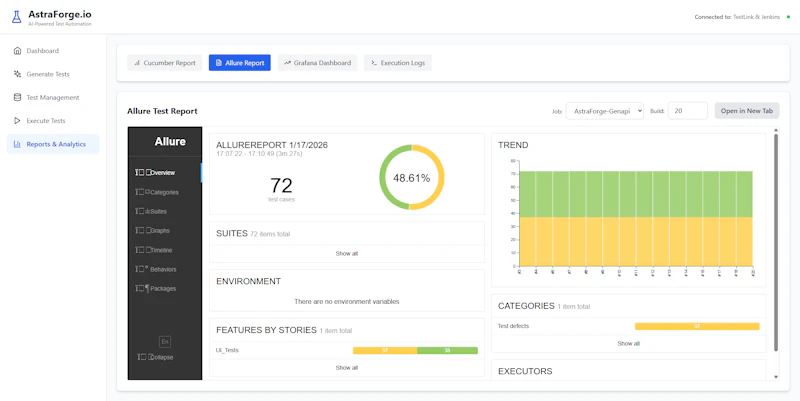Click the Test defects category label
Viewport: 800px width, 401px height.
(x=513, y=326)
